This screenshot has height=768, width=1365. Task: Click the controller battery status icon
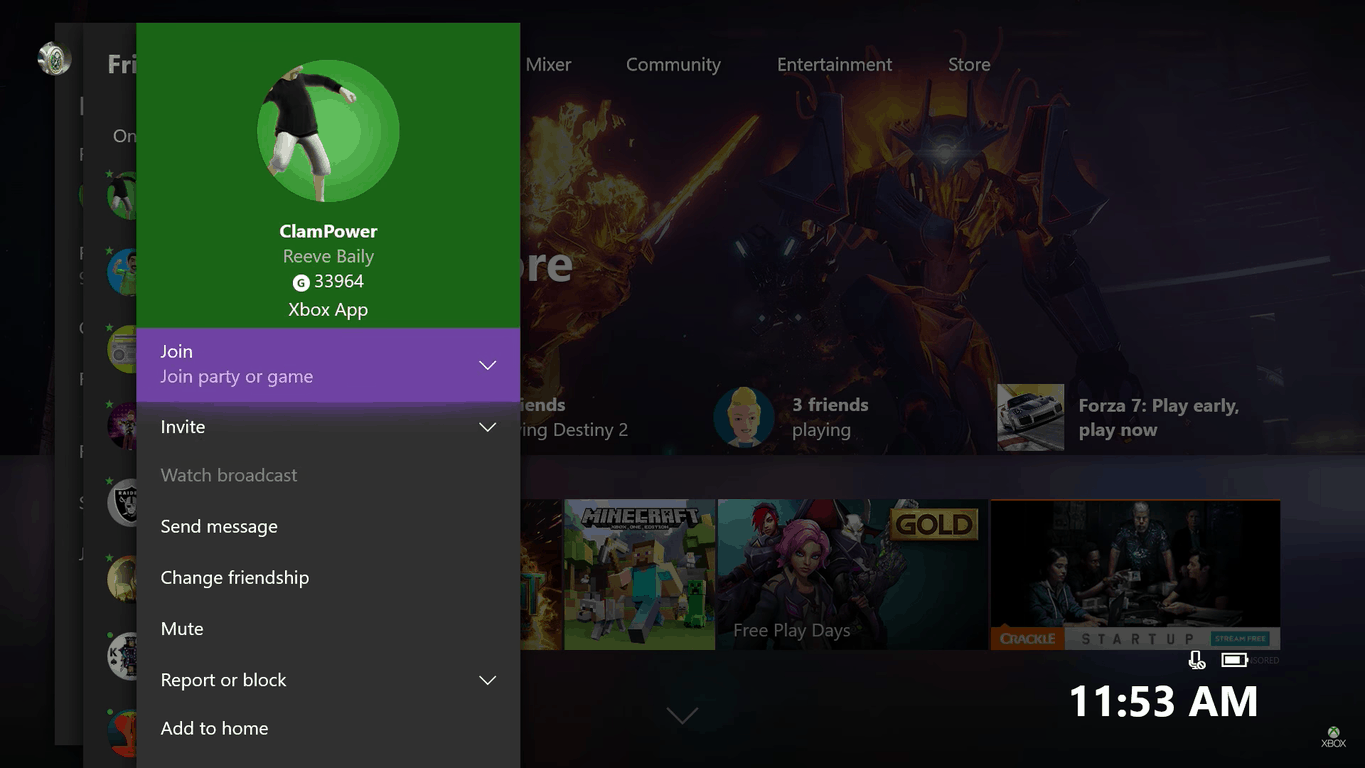pyautogui.click(x=1234, y=660)
